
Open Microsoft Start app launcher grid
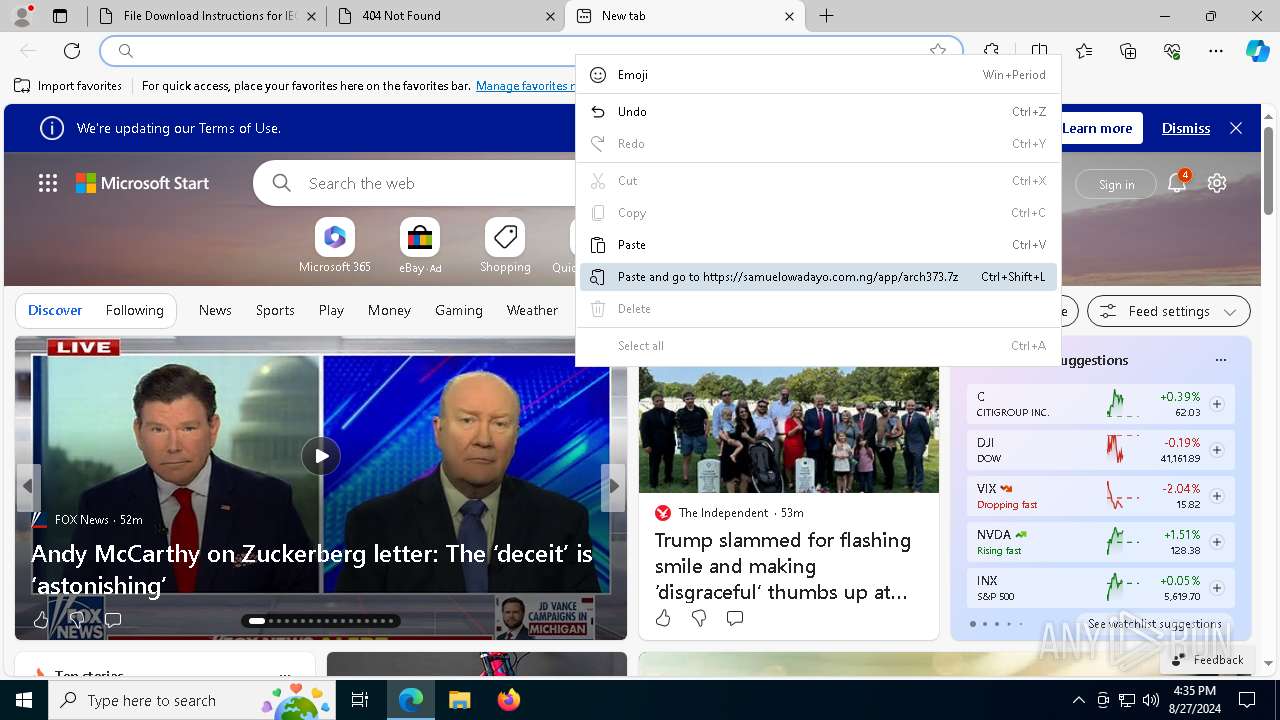pos(48,183)
